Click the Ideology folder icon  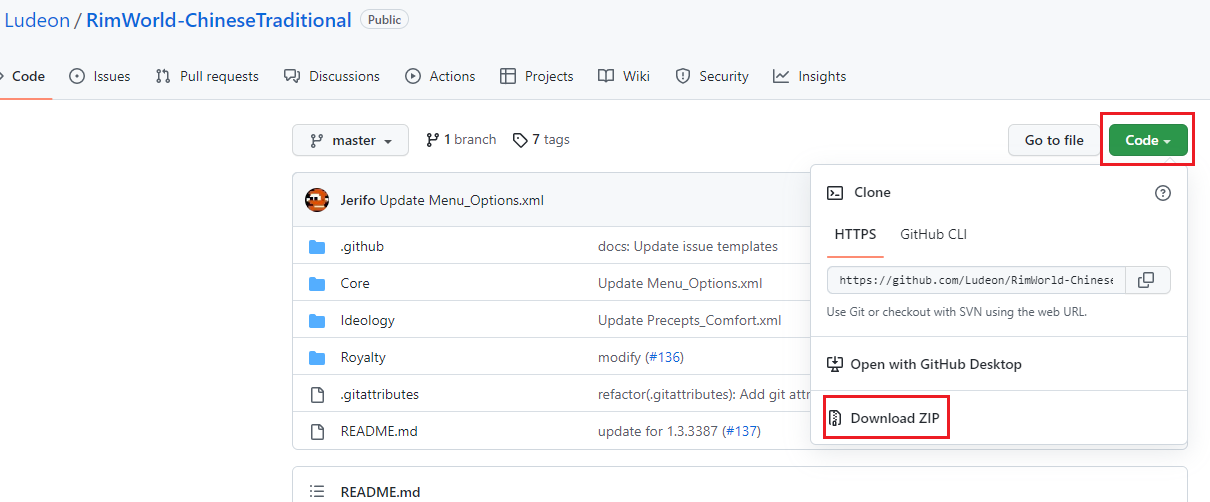pos(318,320)
